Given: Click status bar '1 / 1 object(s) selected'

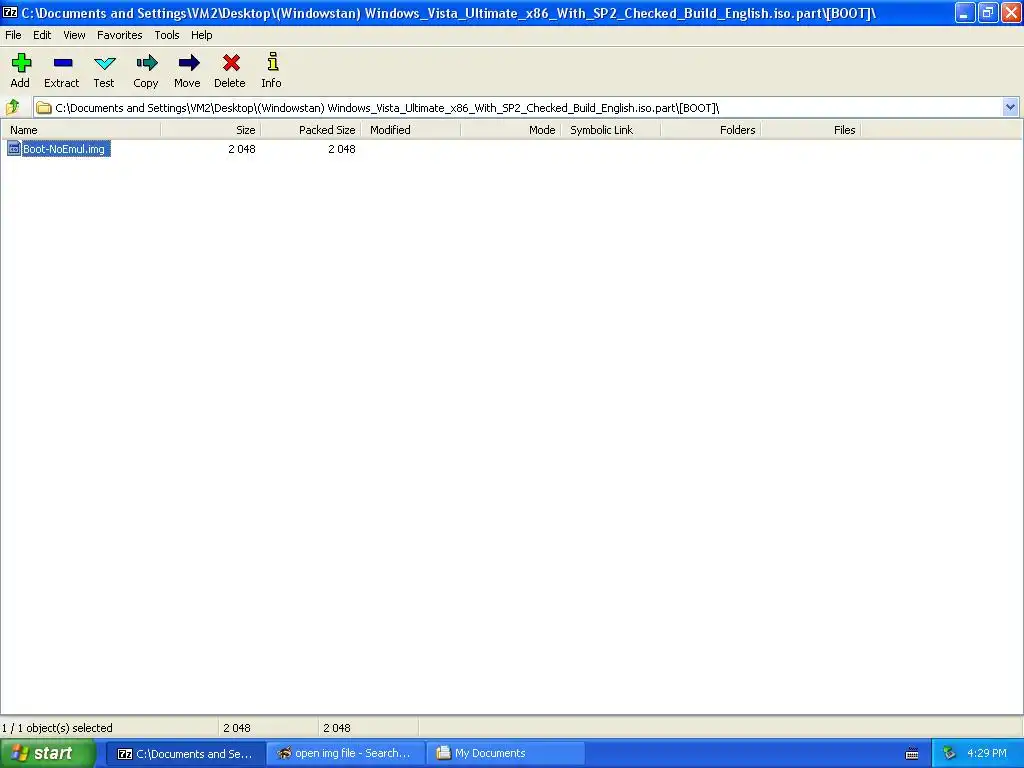Looking at the screenshot, I should click(x=57, y=728).
